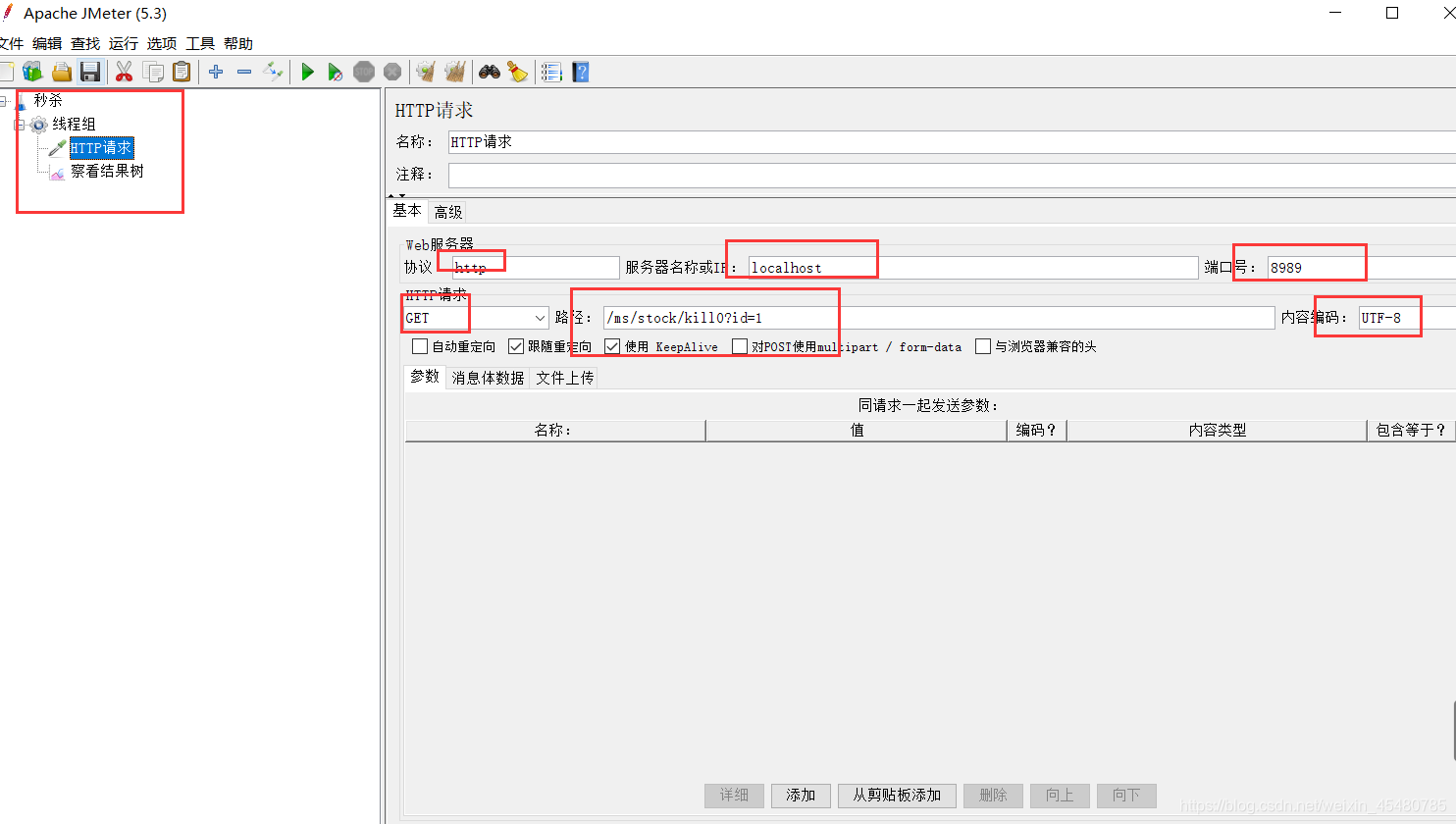1456x824 pixels.
Task: Click the 协议 field containing http
Action: [x=535, y=268]
